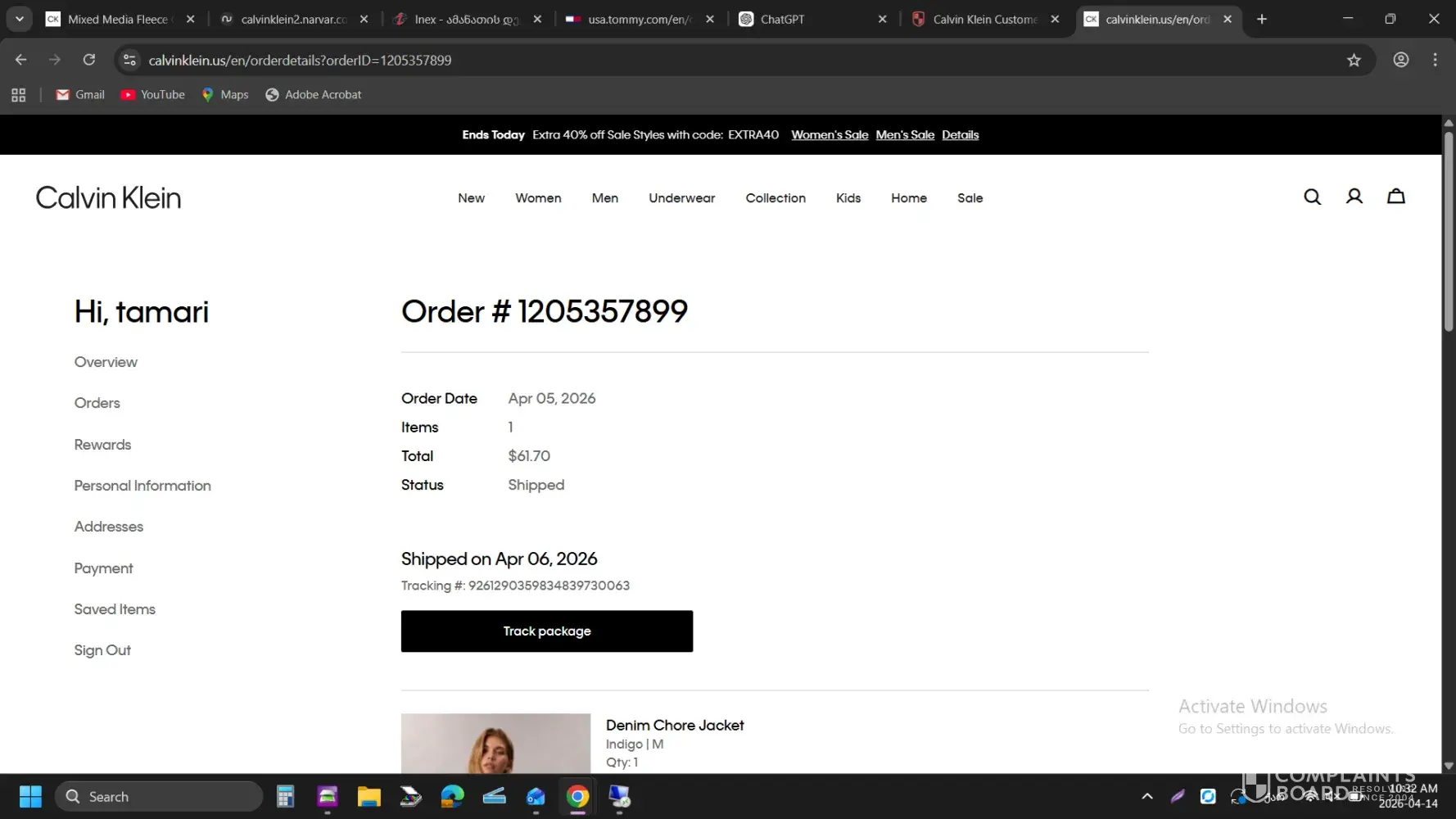Screen dimensions: 1456x819
Task: Launch File Explorer from the taskbar
Action: point(369,796)
